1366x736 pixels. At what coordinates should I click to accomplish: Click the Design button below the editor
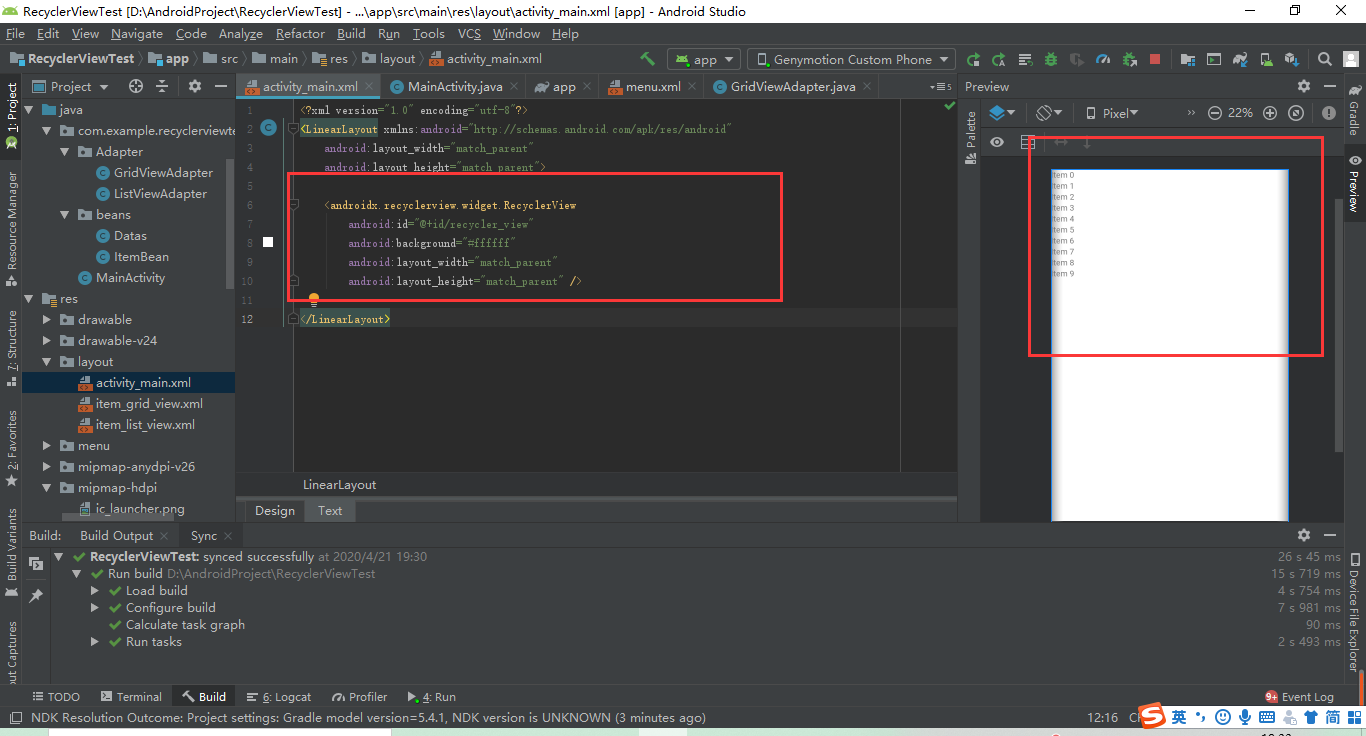pyautogui.click(x=273, y=511)
